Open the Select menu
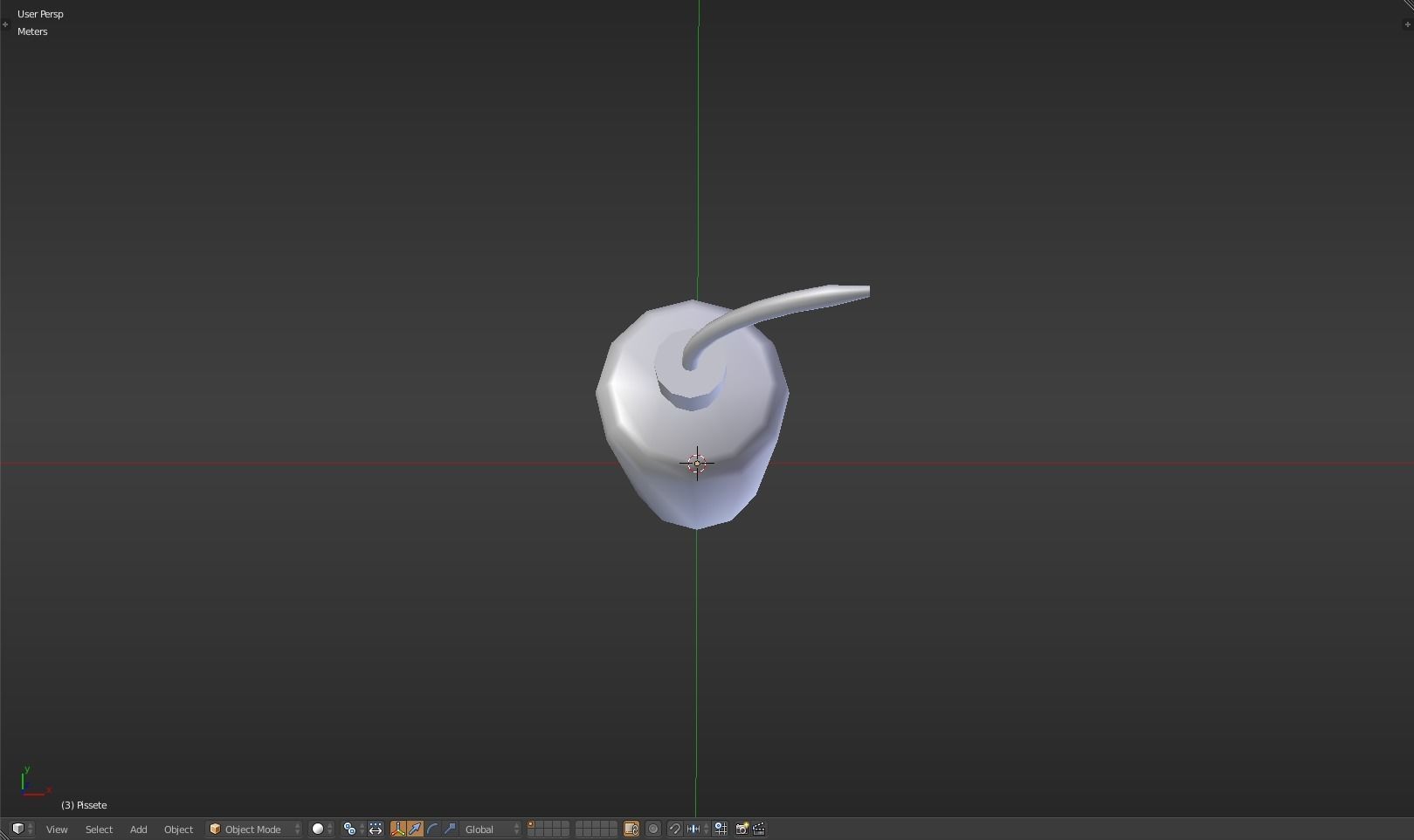The image size is (1414, 840). click(x=99, y=829)
